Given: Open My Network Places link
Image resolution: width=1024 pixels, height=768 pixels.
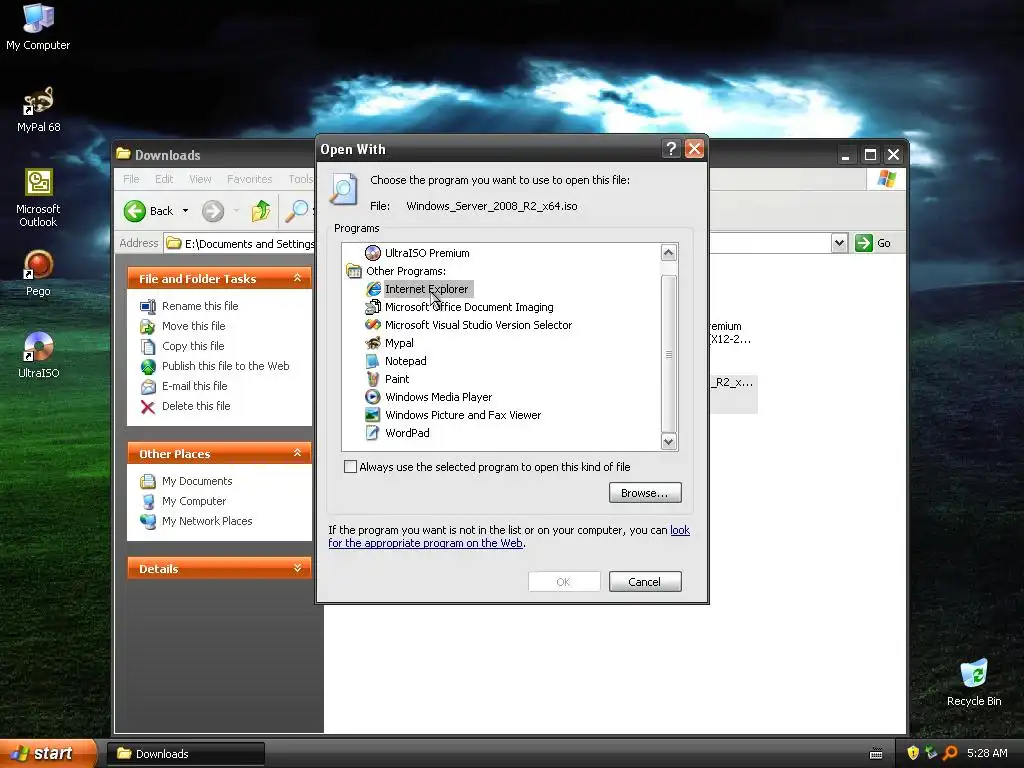Looking at the screenshot, I should coord(197,521).
